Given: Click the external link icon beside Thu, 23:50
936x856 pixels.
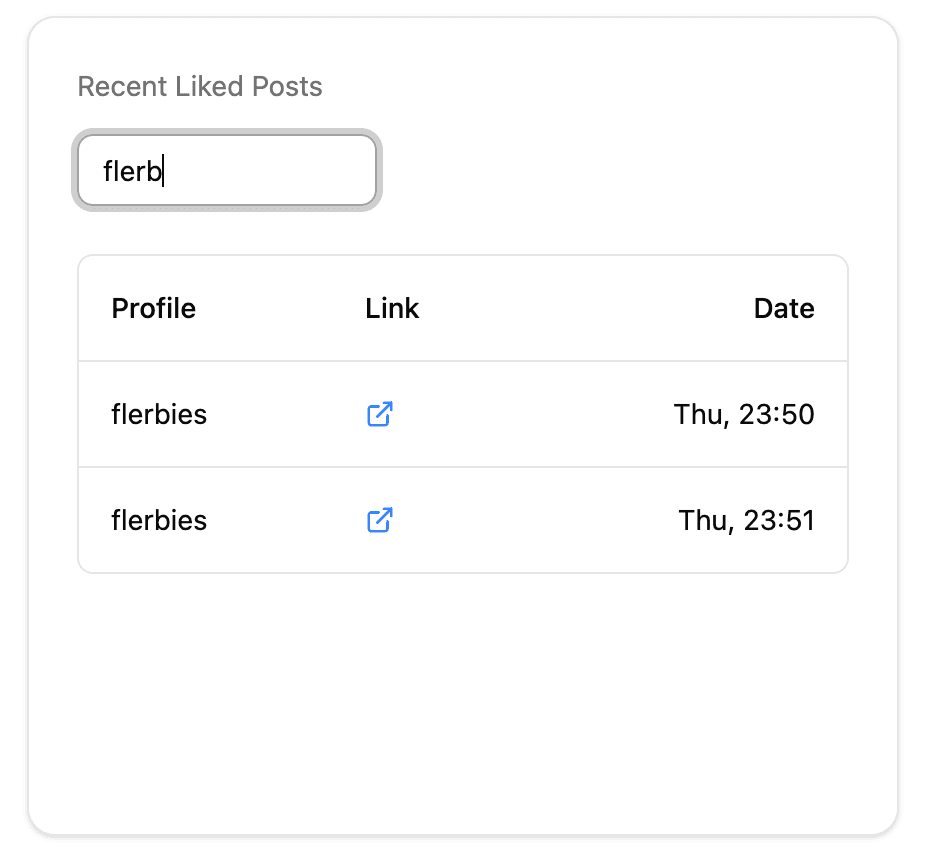Looking at the screenshot, I should click(x=378, y=414).
